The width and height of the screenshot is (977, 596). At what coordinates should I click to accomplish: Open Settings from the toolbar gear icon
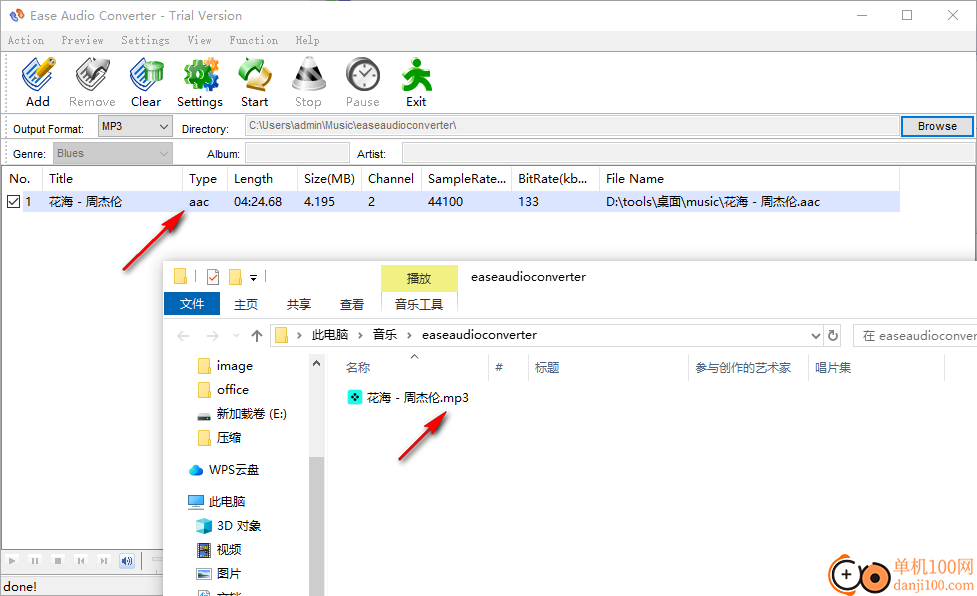tap(200, 82)
